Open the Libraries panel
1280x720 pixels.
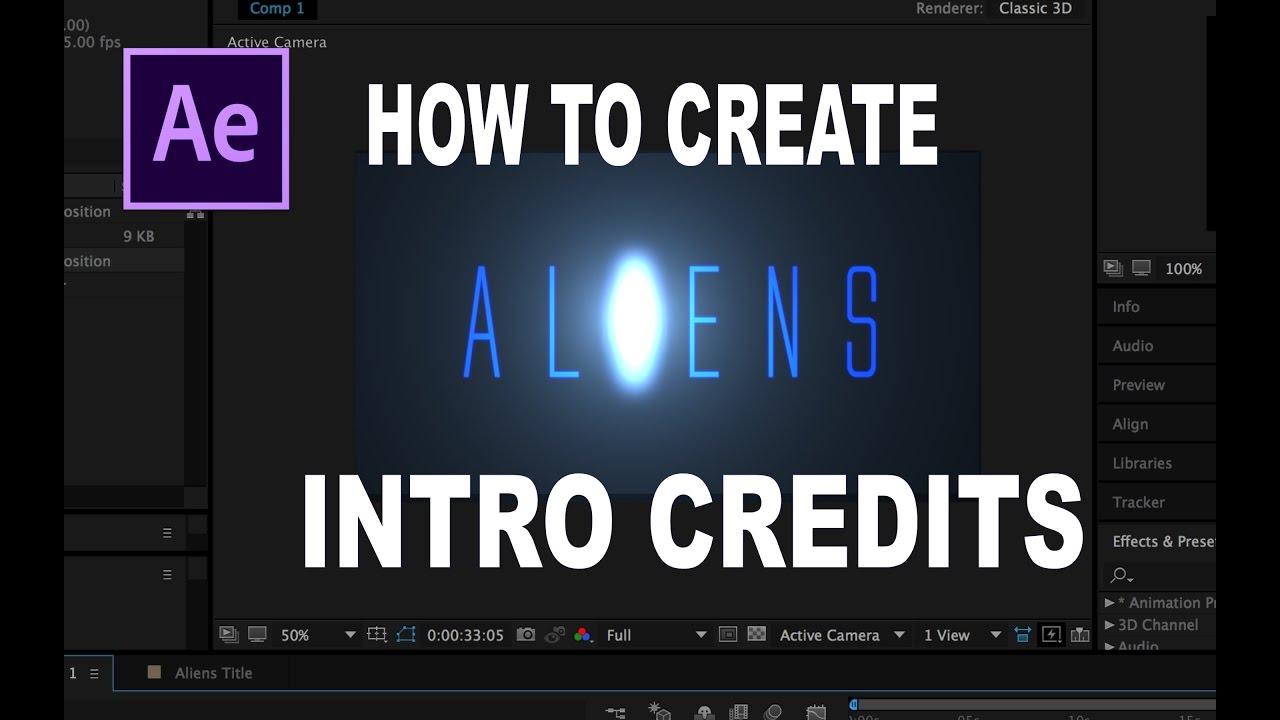1142,463
